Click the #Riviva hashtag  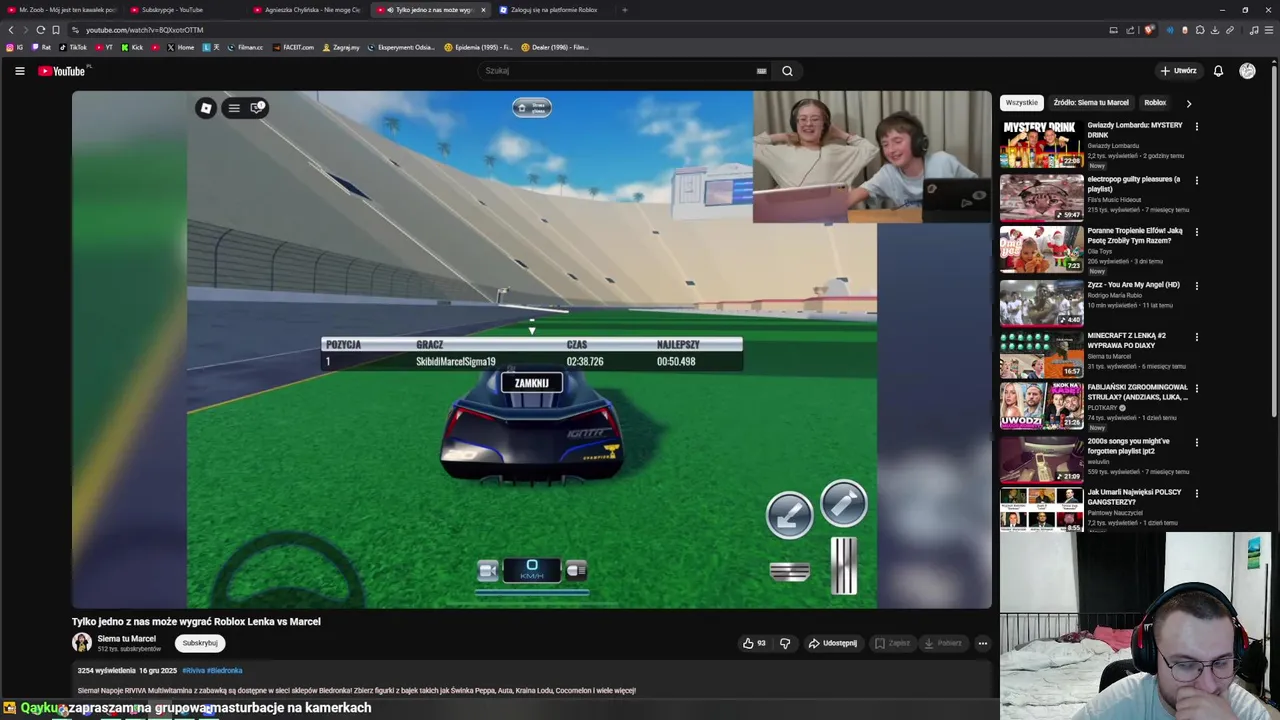192,671
